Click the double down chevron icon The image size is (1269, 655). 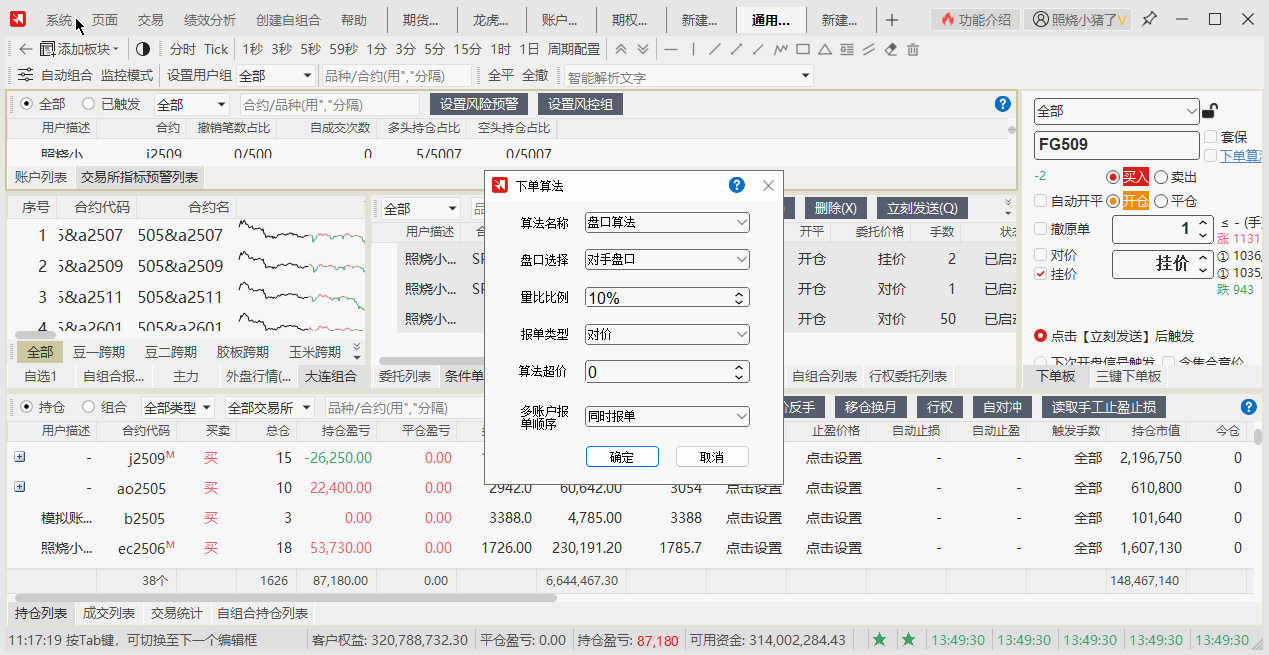(x=643, y=49)
